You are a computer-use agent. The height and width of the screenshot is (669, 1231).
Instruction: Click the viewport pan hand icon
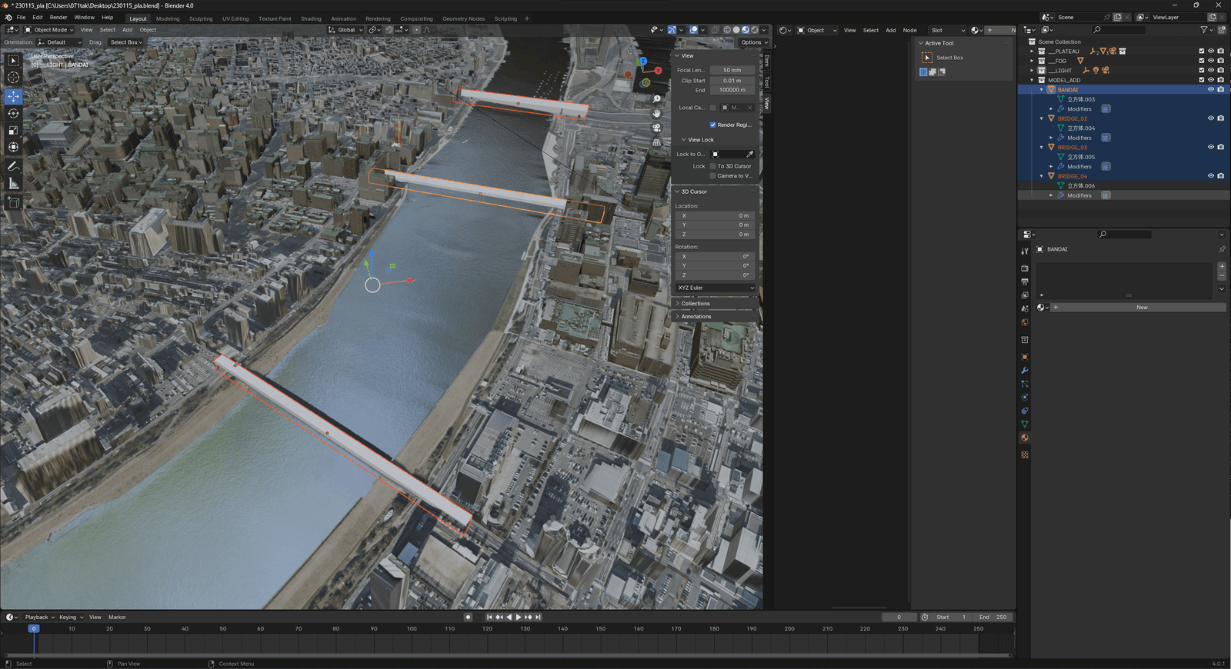[657, 113]
